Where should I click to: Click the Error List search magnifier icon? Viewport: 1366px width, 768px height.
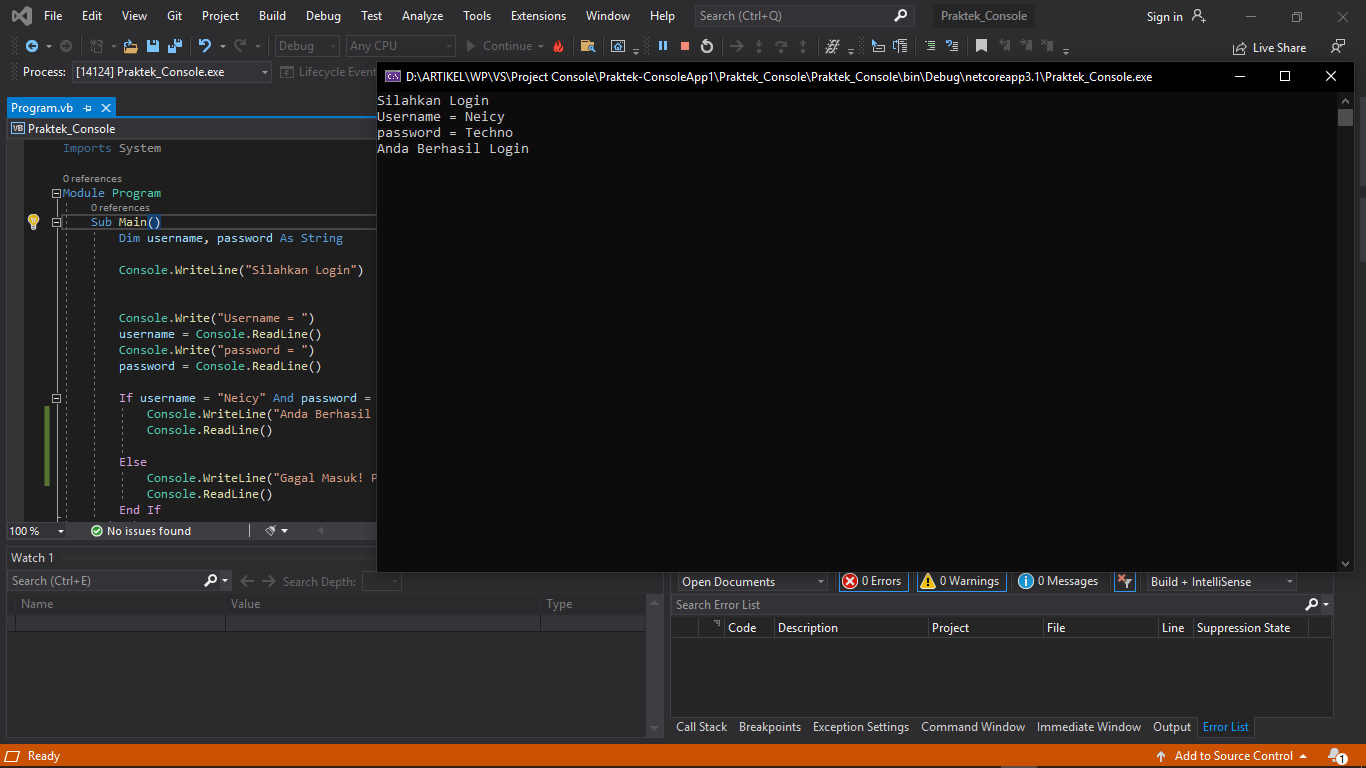(1312, 605)
